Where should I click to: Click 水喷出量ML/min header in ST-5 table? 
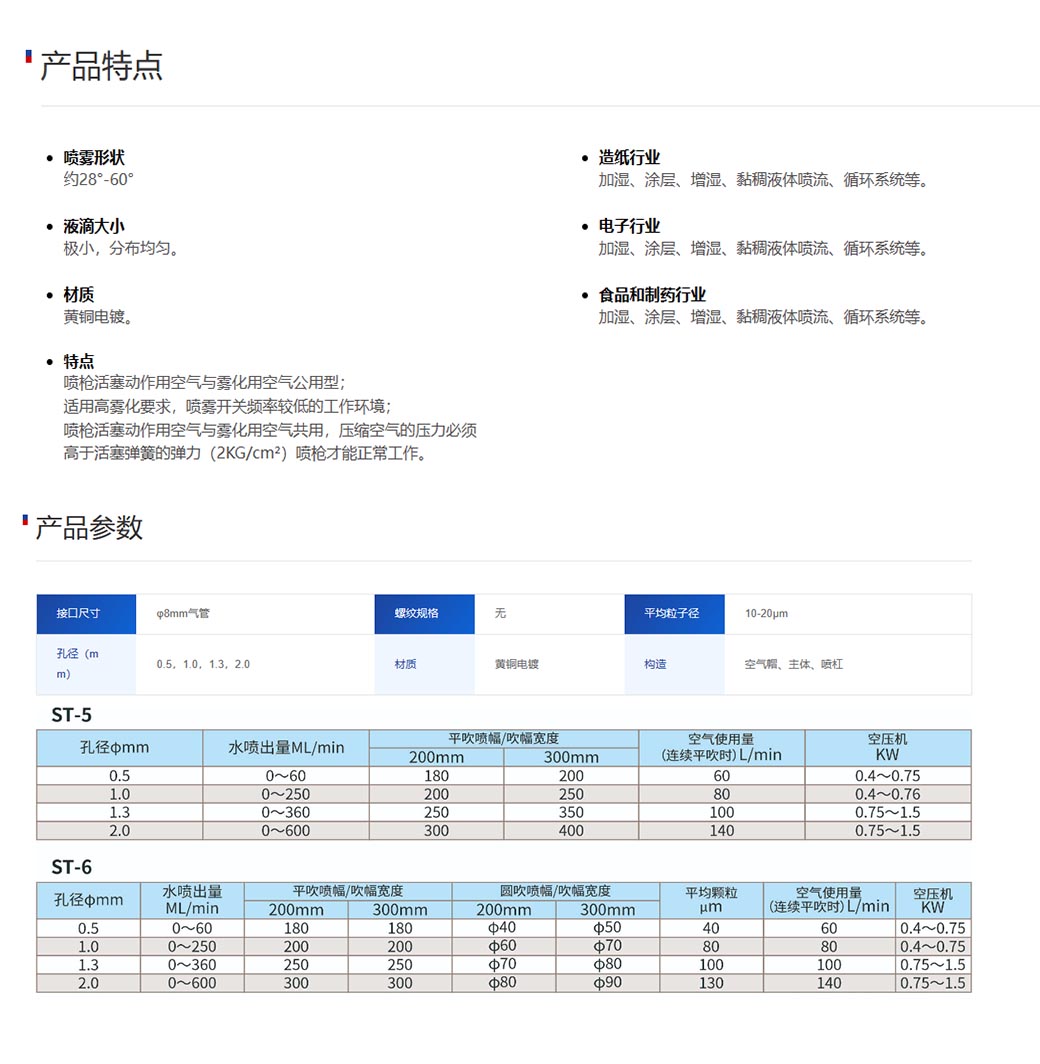(286, 748)
